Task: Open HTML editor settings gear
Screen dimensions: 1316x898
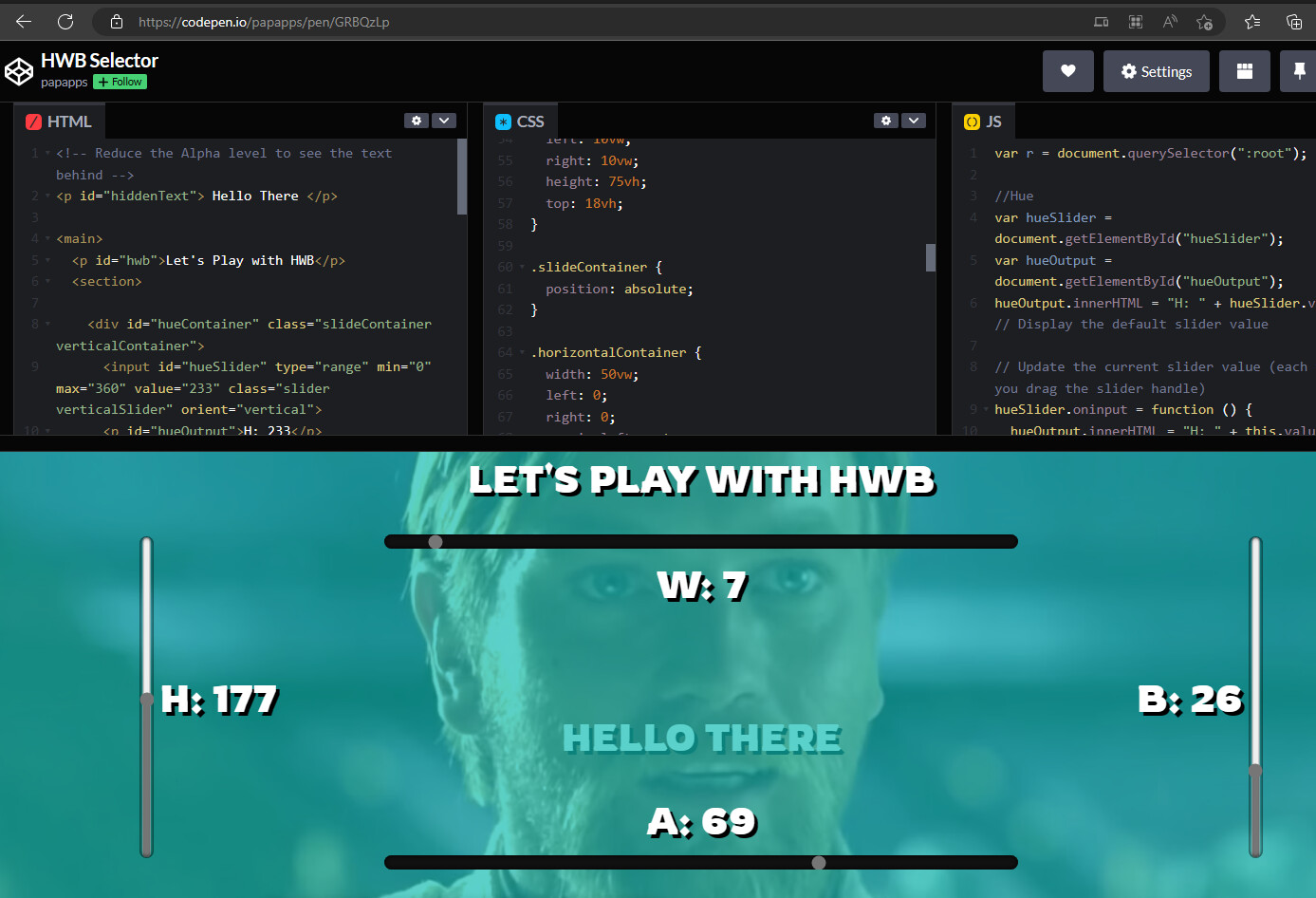Action: [417, 121]
